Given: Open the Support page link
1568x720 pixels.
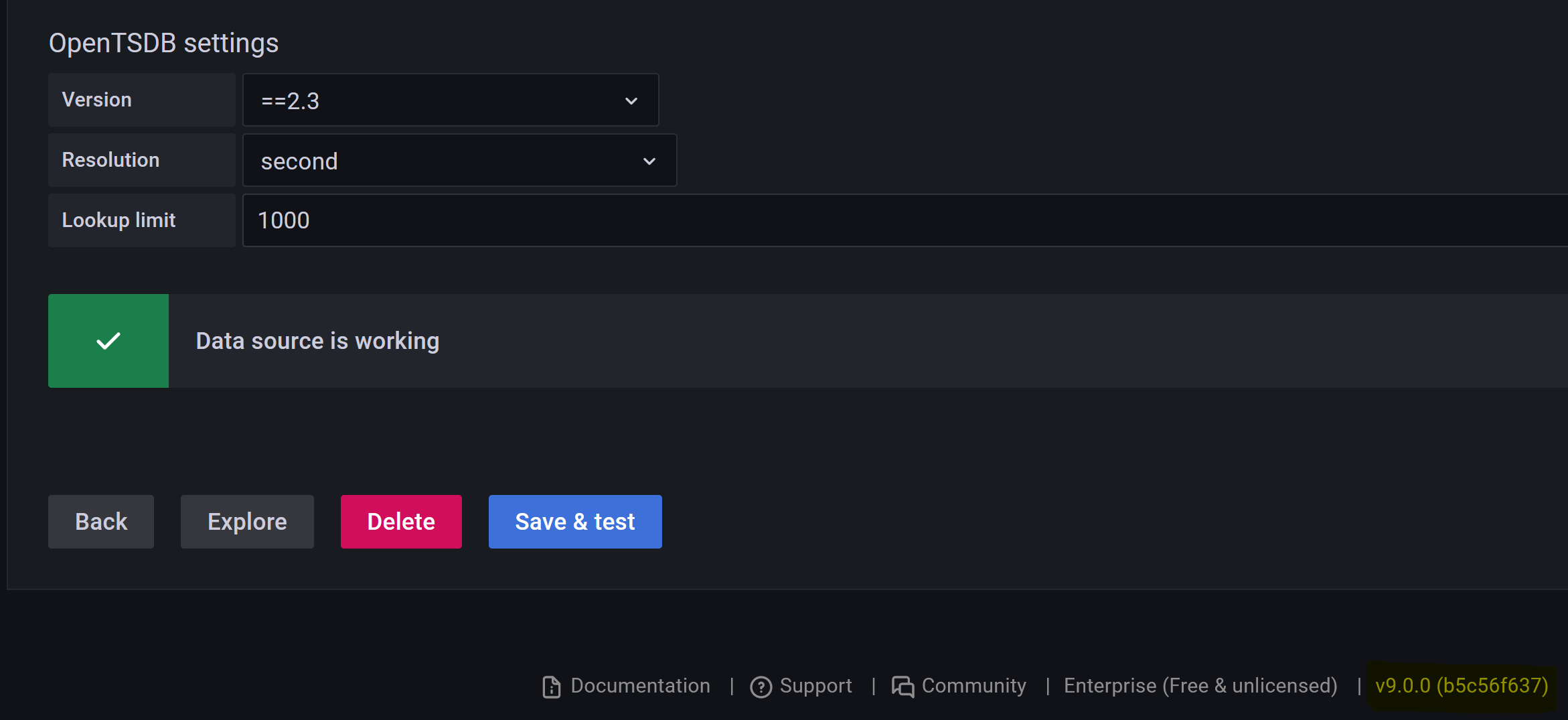Looking at the screenshot, I should [x=816, y=685].
